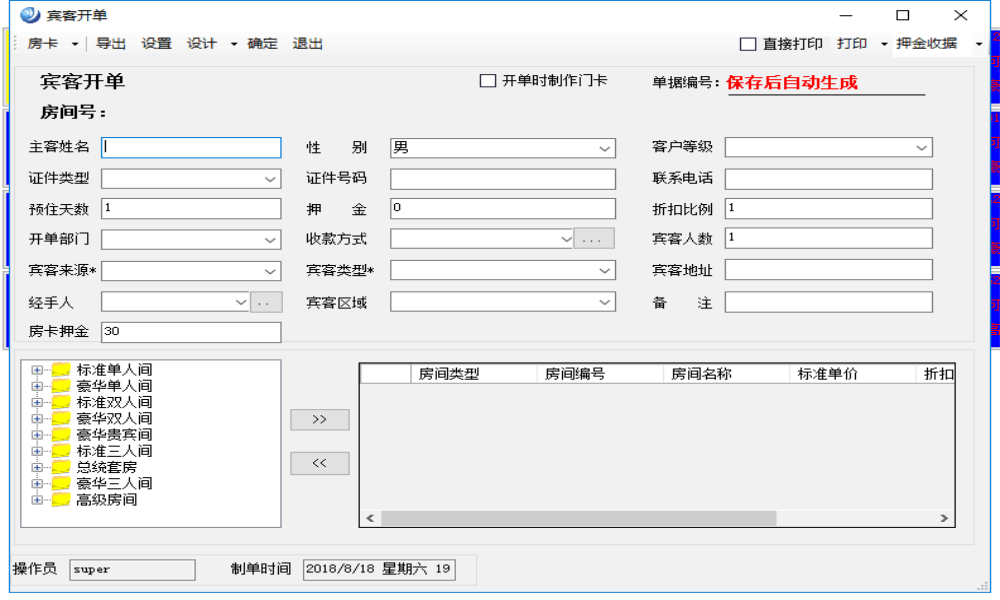Click the 宾客人数 input field

point(828,238)
